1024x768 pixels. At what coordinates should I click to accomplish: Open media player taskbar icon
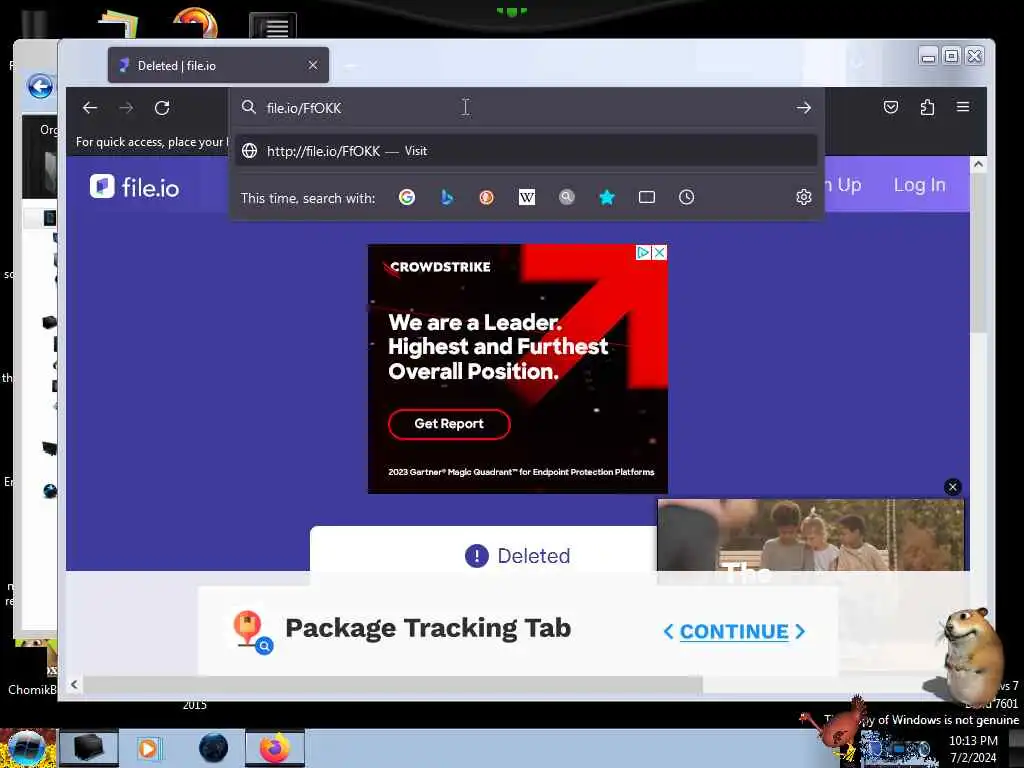[149, 748]
